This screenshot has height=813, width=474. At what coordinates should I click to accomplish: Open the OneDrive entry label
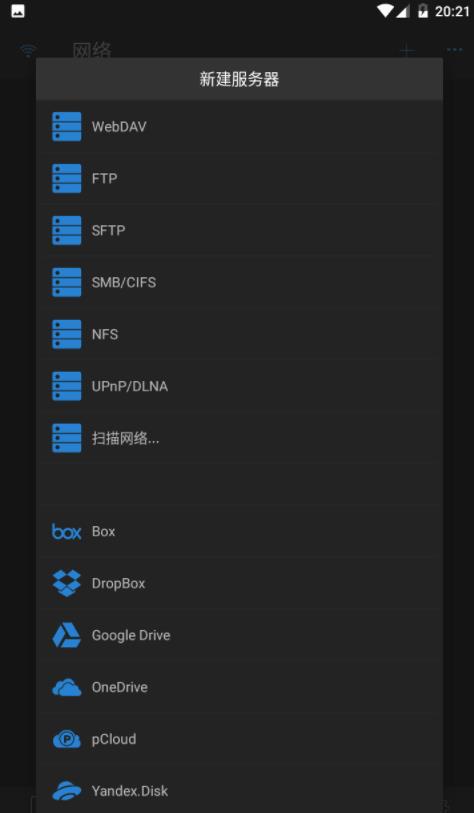[x=119, y=688]
